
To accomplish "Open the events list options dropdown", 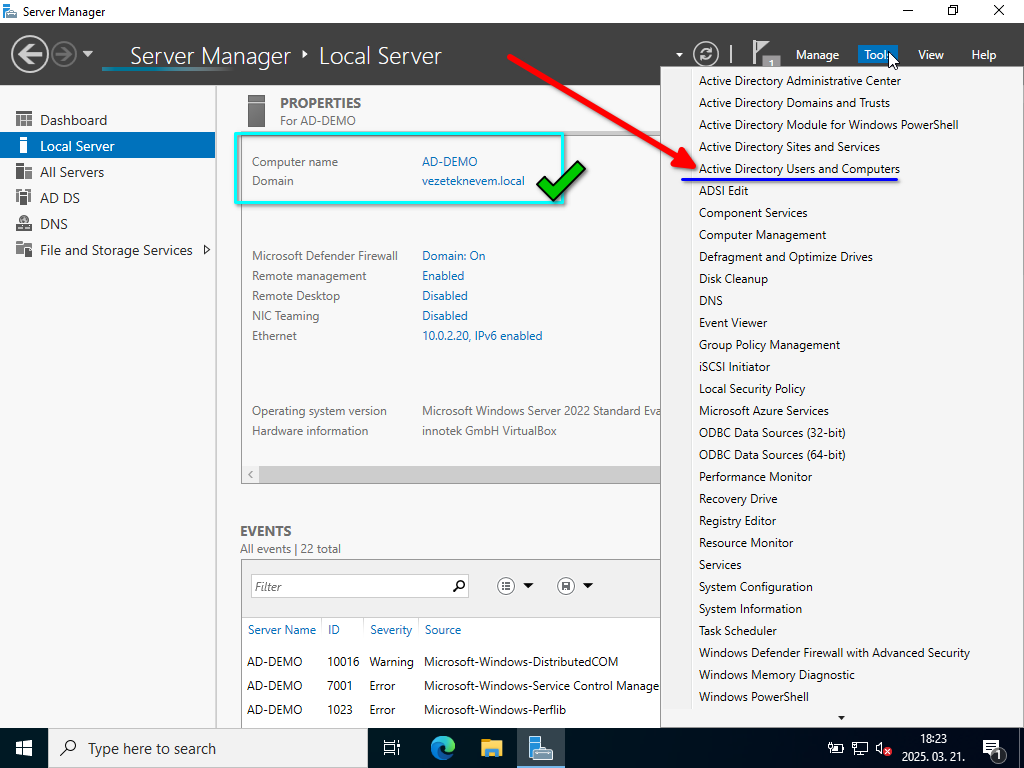I will [517, 586].
